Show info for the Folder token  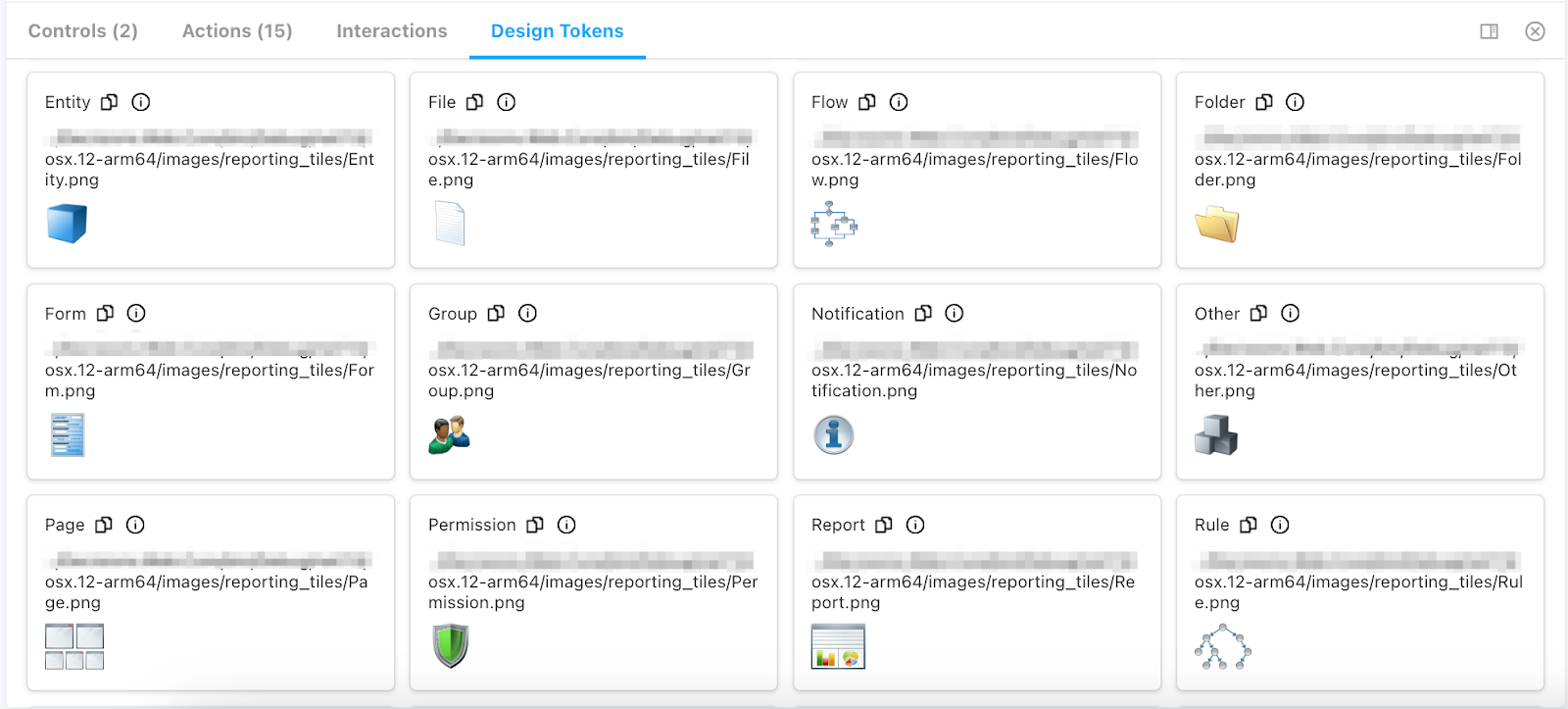click(1295, 102)
